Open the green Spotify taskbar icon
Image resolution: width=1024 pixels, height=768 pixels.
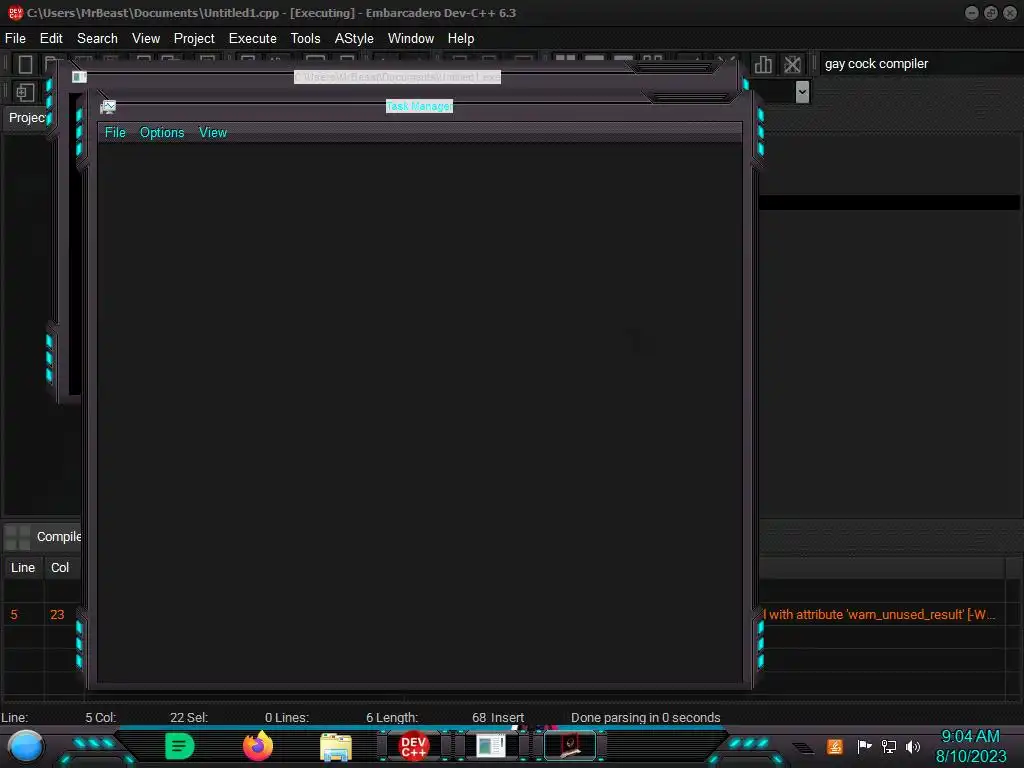180,746
